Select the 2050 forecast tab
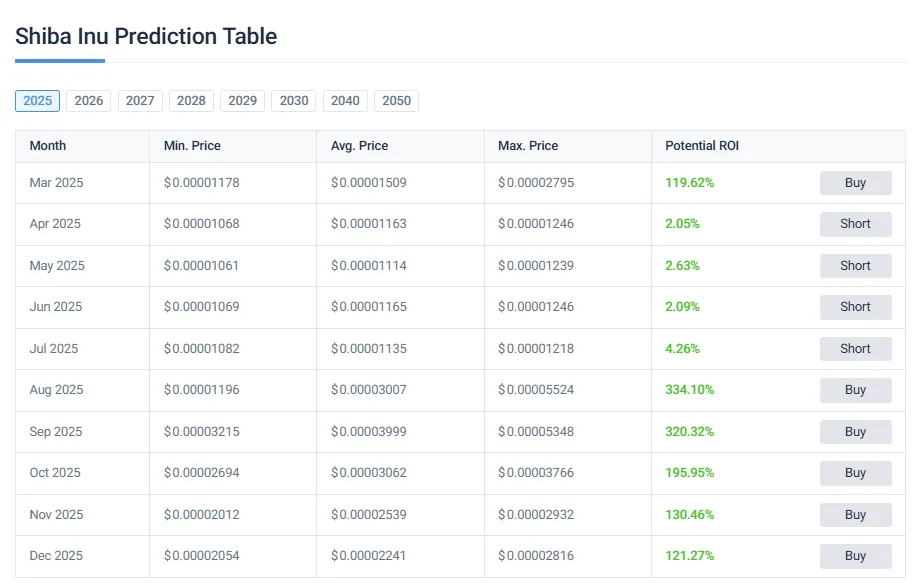 (x=396, y=100)
